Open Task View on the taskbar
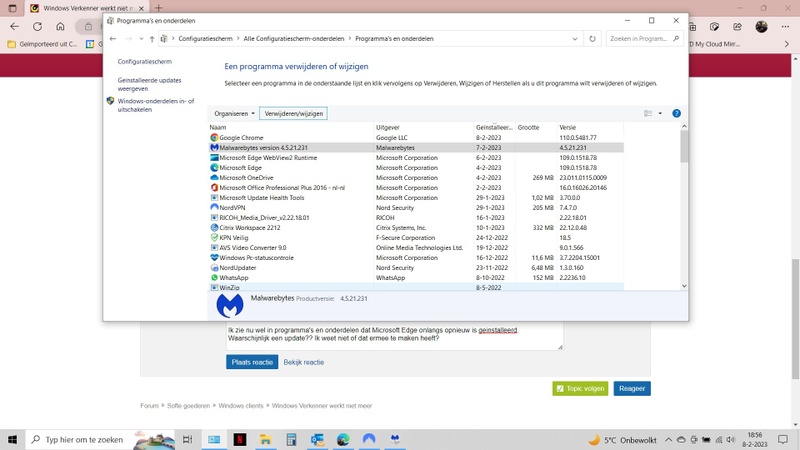This screenshot has width=800, height=450. click(x=188, y=439)
